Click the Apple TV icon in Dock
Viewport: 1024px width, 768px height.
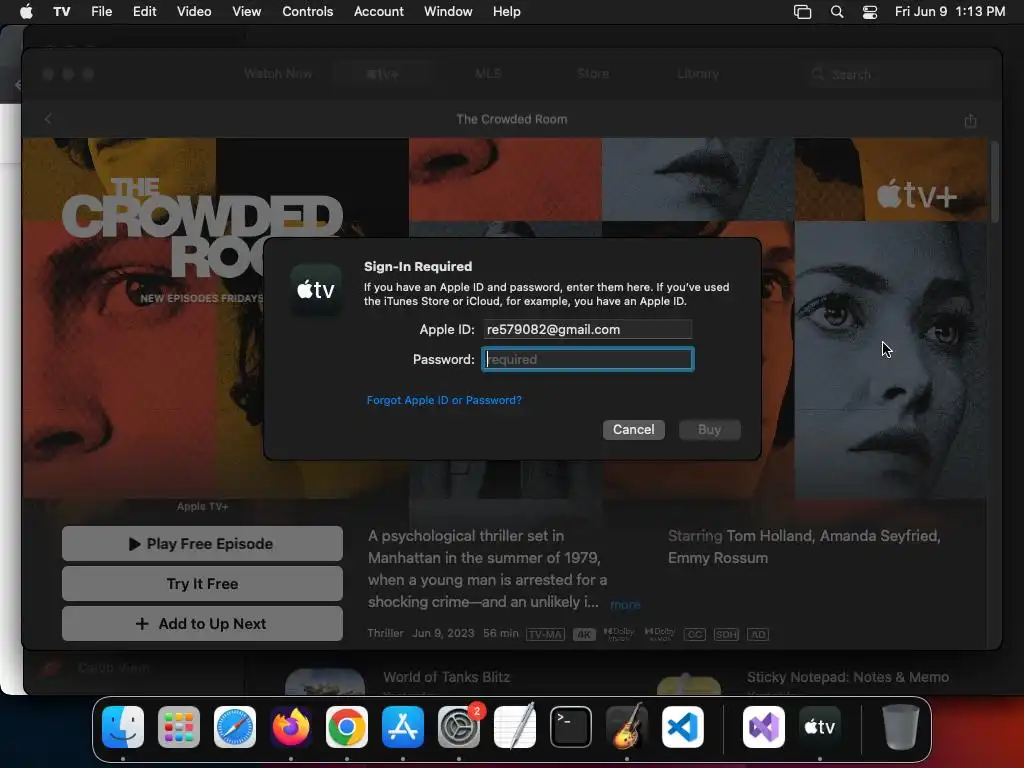820,727
